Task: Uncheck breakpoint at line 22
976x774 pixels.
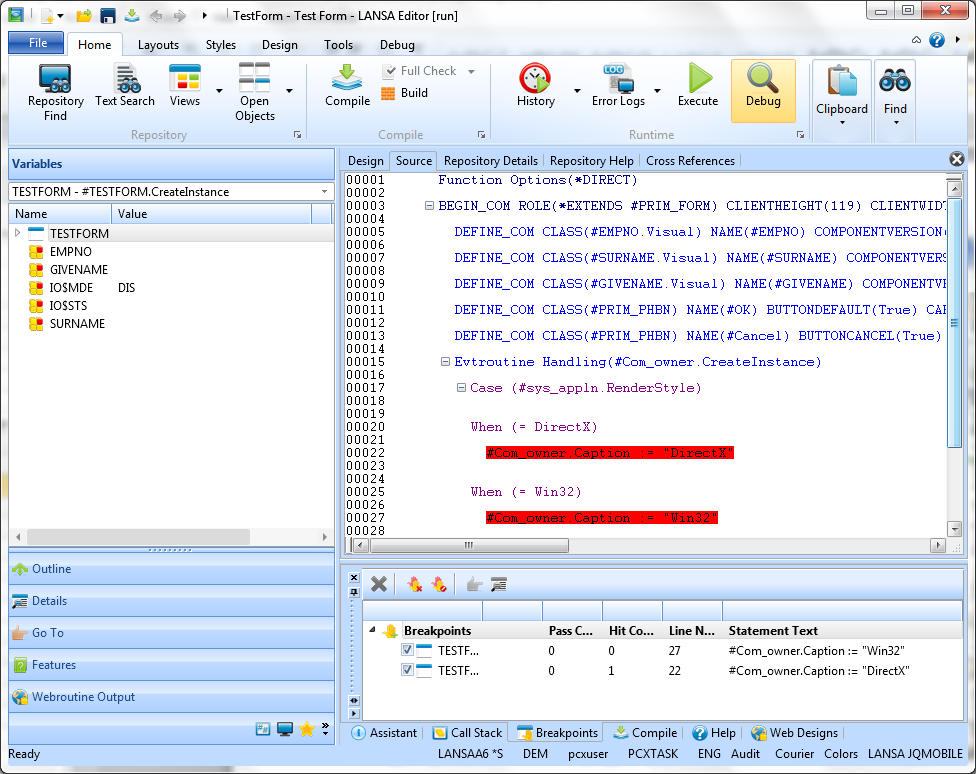Action: 407,670
